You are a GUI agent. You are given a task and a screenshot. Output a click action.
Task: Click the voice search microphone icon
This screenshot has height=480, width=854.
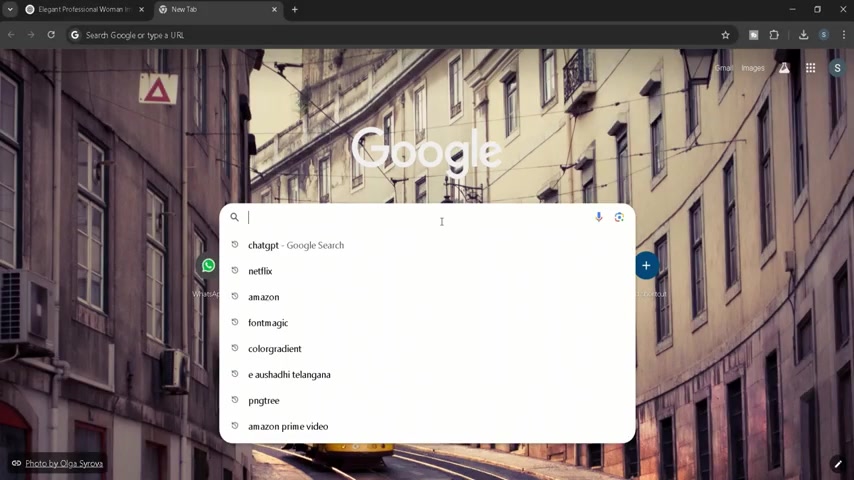599,217
